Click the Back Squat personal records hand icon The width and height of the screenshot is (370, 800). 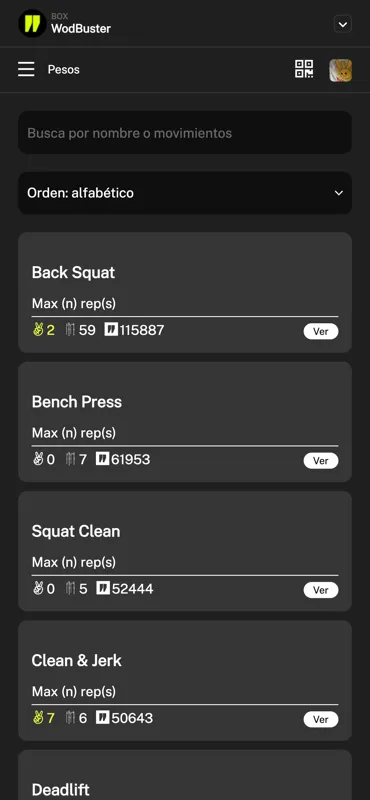point(38,330)
